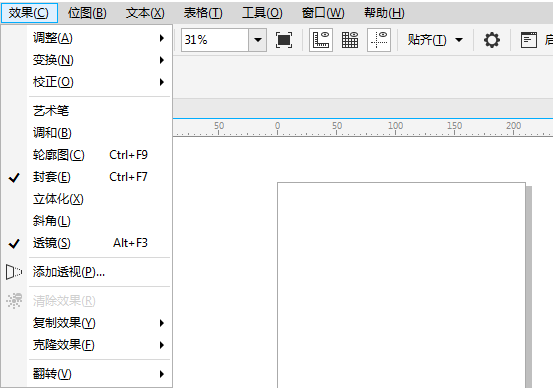Open the 窗口(W) menu

(x=323, y=13)
